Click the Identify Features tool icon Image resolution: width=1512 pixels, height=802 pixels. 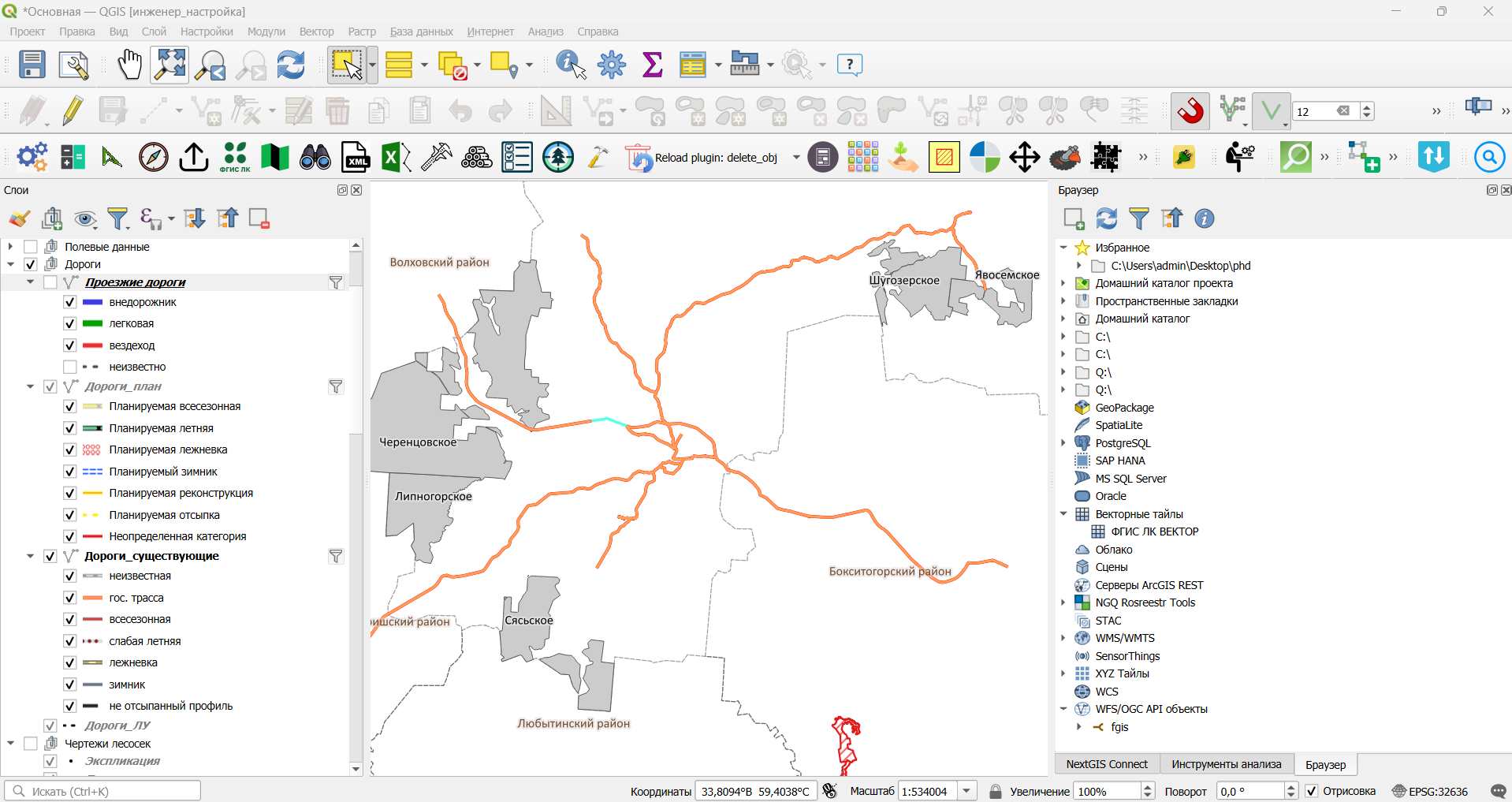[x=571, y=65]
